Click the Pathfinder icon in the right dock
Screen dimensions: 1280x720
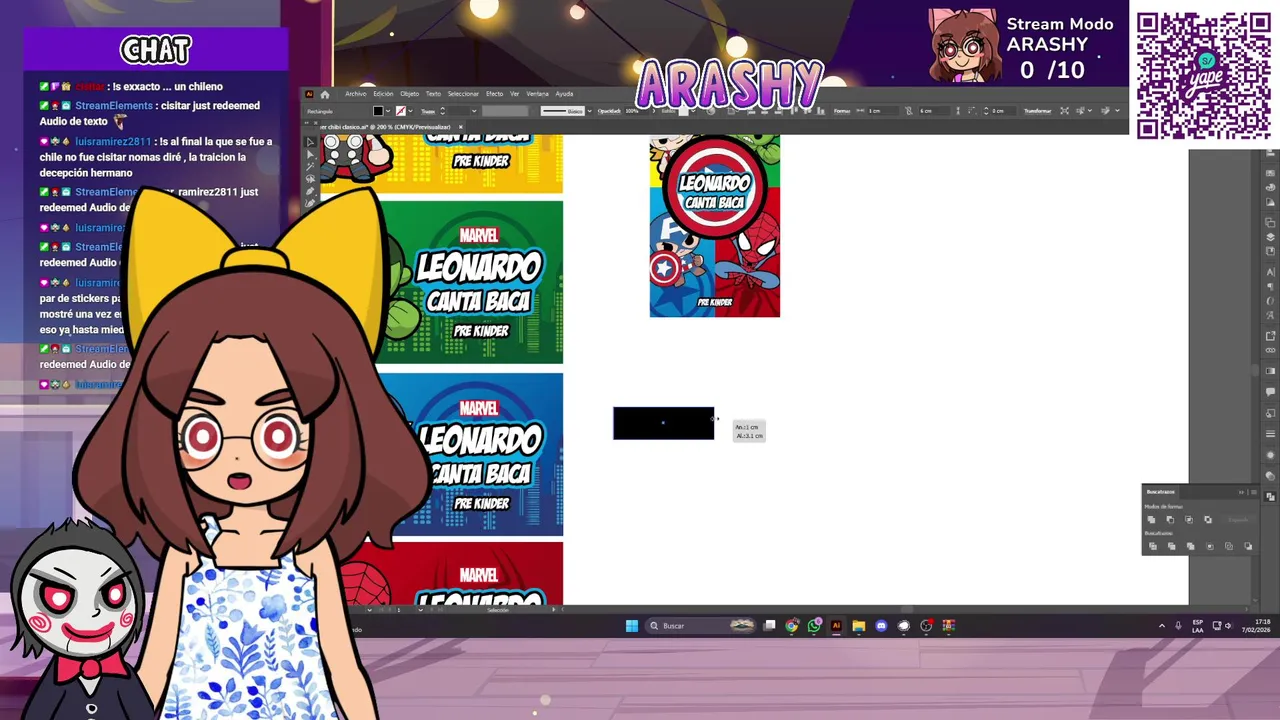[x=1271, y=497]
